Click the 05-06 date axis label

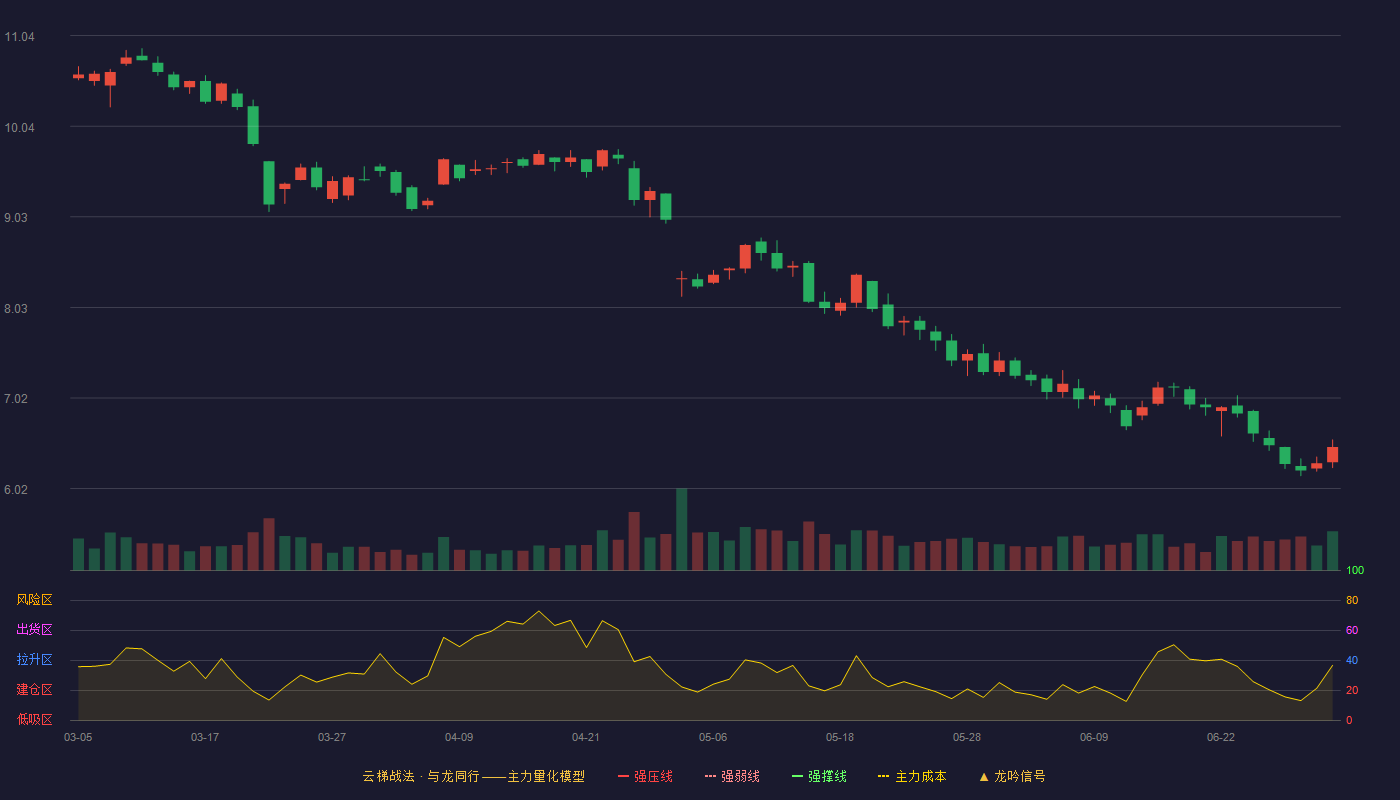[713, 737]
